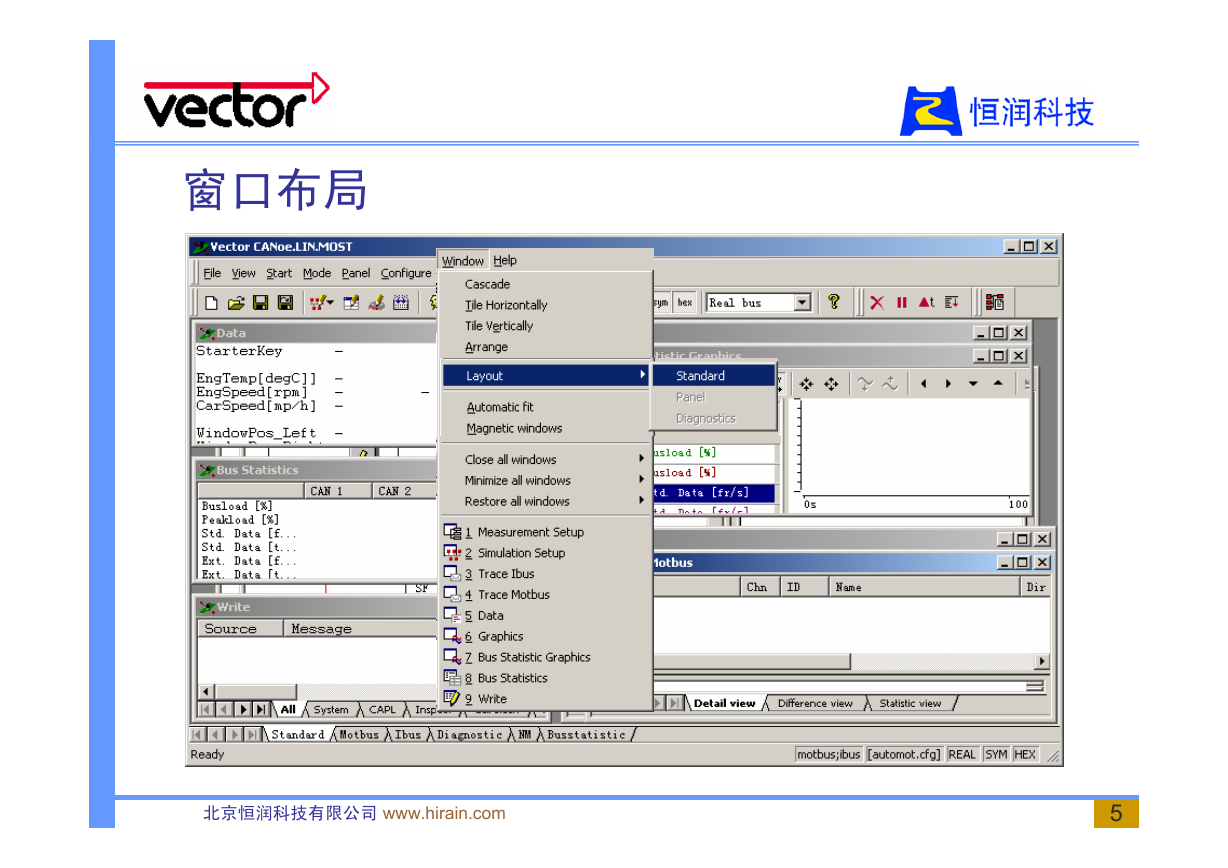This screenshot has width=1228, height=868.
Task: Switch to the Diagnostic desktop tab
Action: click(470, 735)
